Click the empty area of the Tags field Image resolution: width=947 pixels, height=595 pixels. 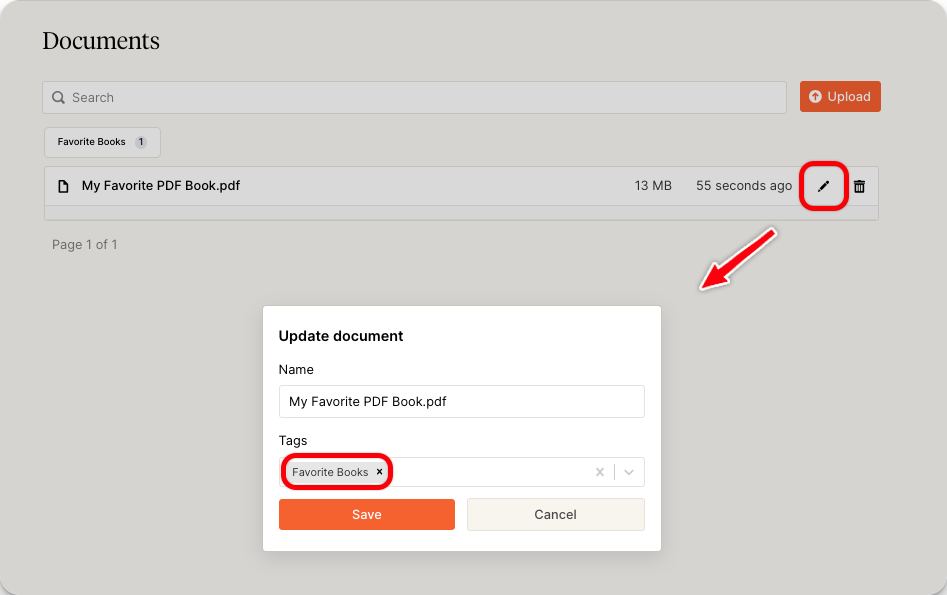490,472
